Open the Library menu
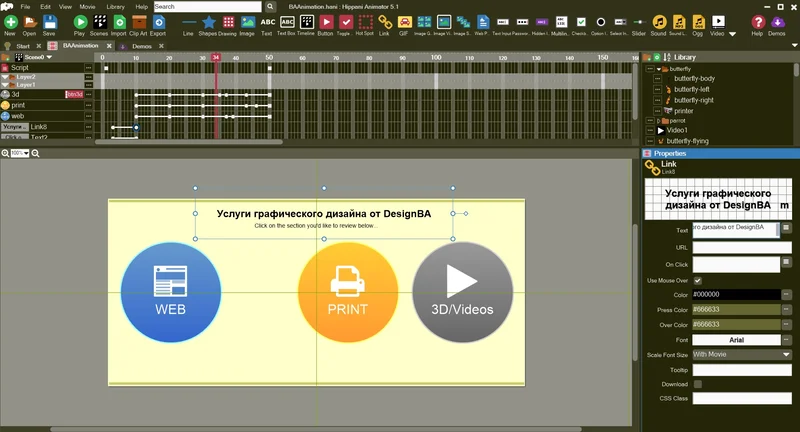 (115, 7)
